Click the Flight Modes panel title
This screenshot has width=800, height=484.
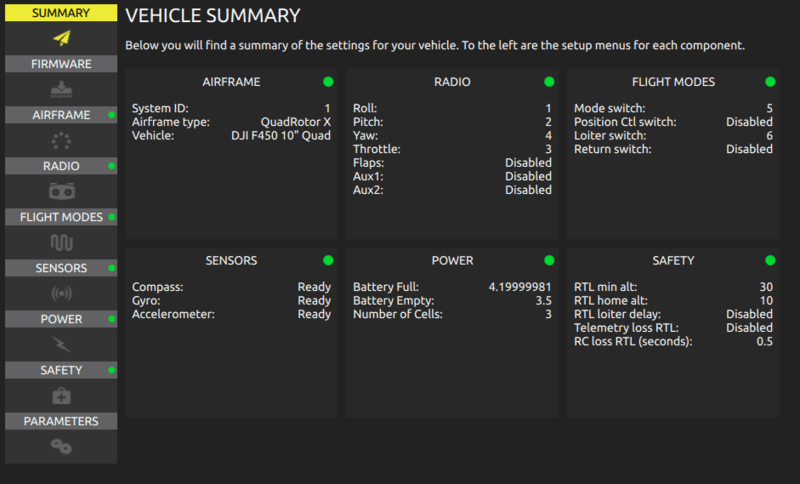[672, 82]
